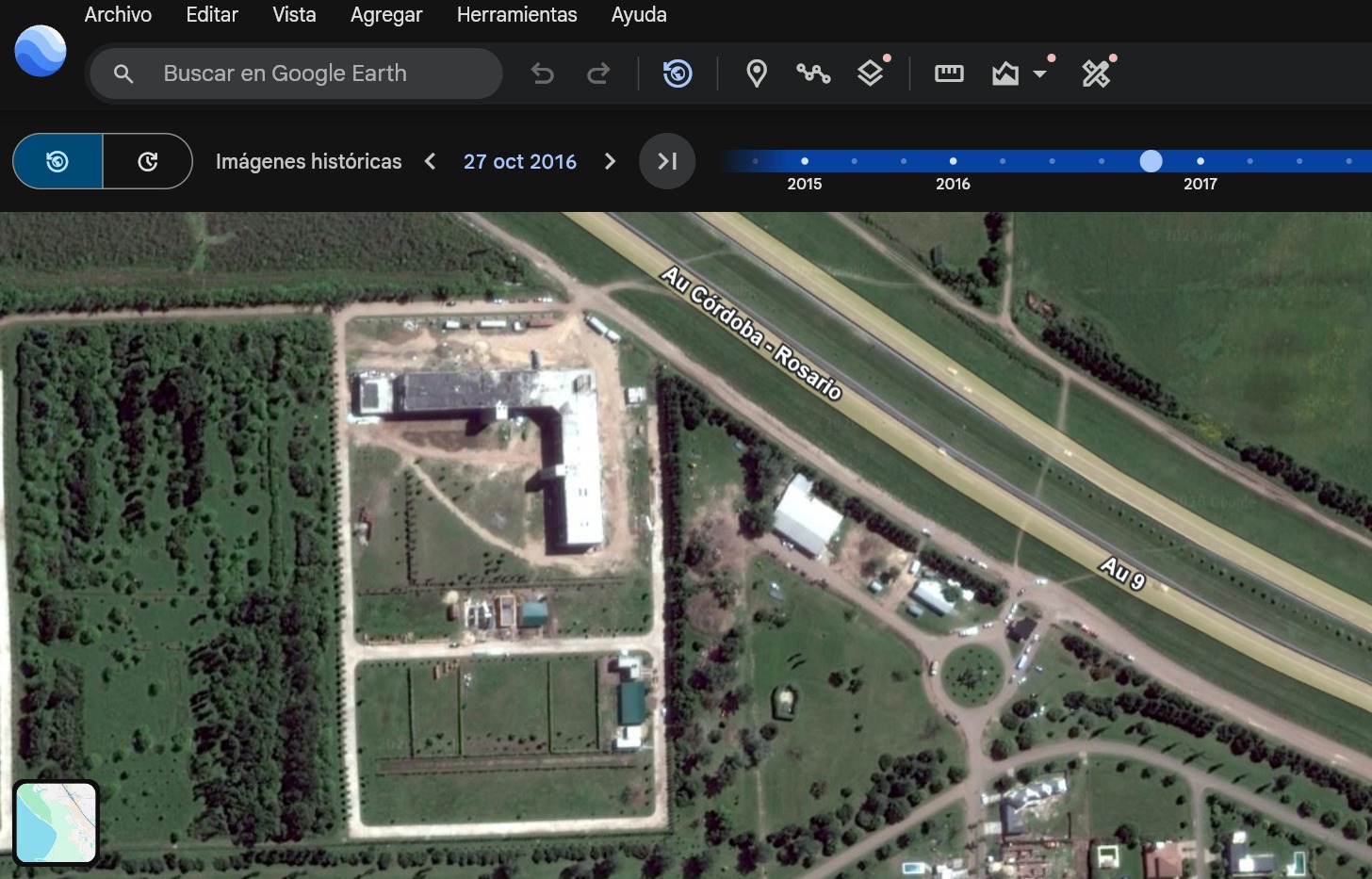This screenshot has height=879, width=1372.
Task: Open the layers tool icon
Action: [x=871, y=73]
